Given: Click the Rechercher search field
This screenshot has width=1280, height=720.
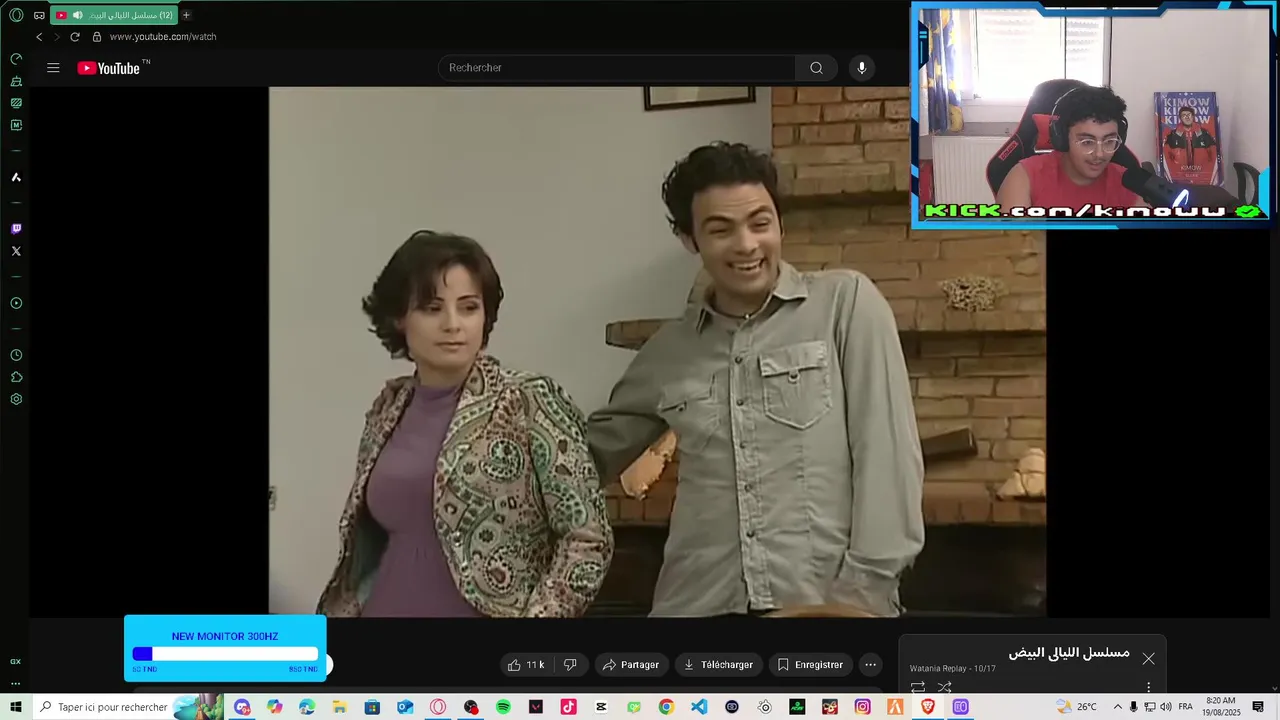Looking at the screenshot, I should (x=617, y=68).
